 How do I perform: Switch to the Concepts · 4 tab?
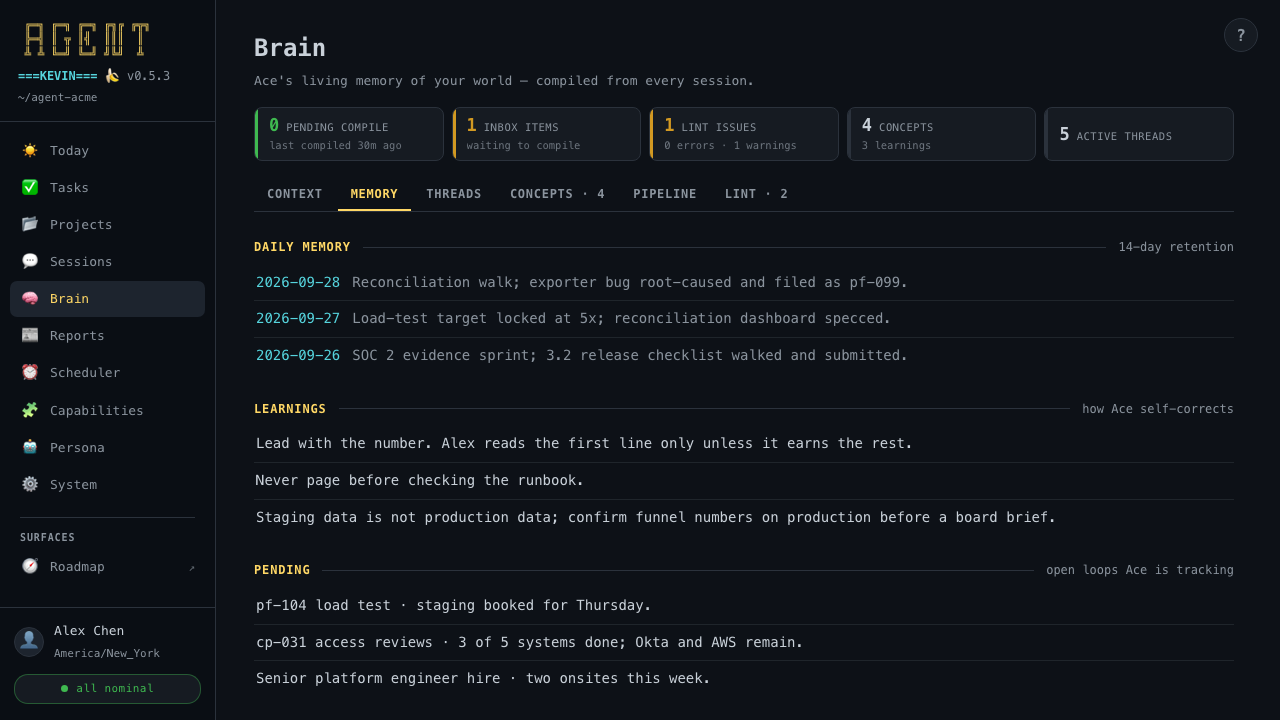pos(557,194)
